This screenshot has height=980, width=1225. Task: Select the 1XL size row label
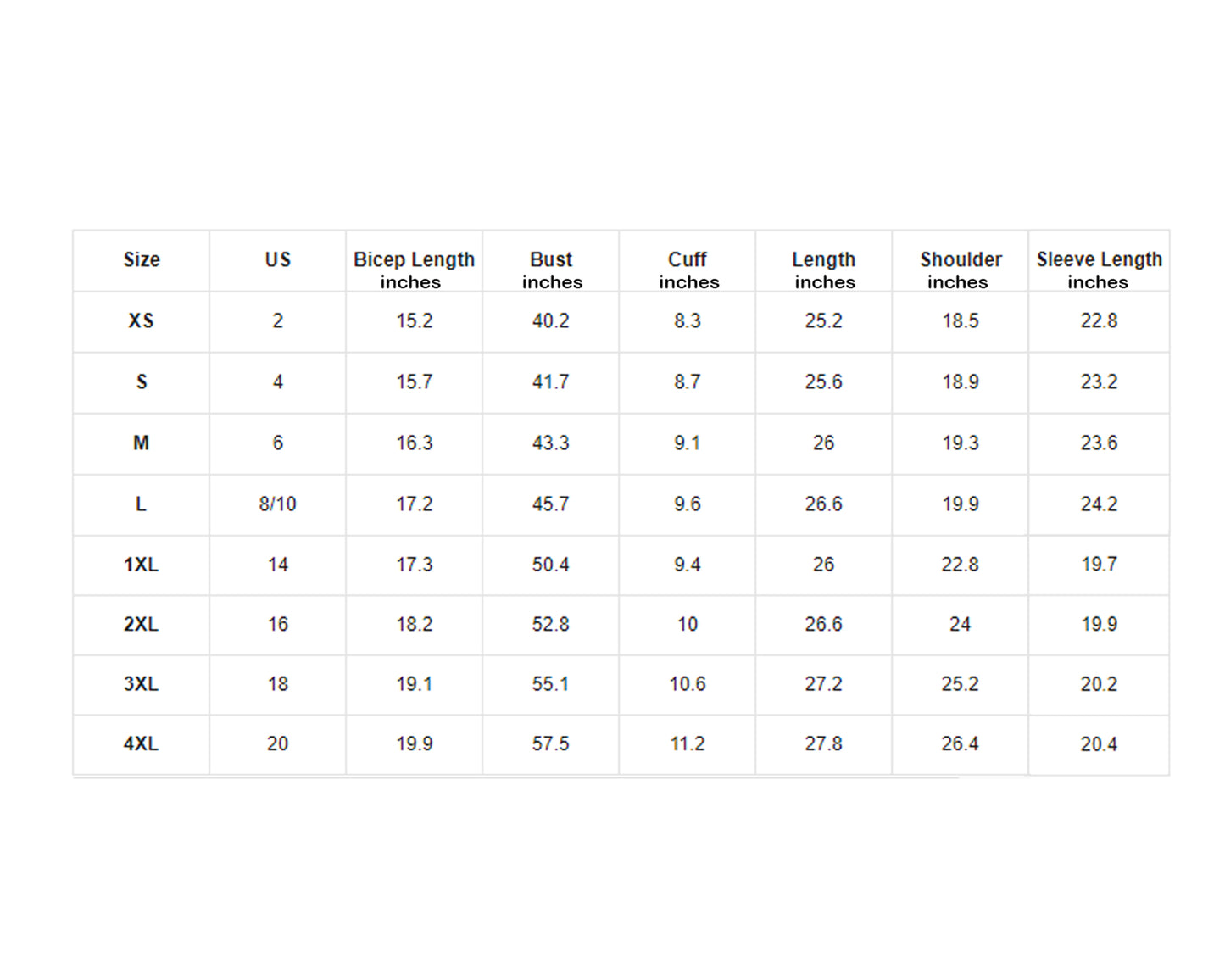(x=142, y=565)
